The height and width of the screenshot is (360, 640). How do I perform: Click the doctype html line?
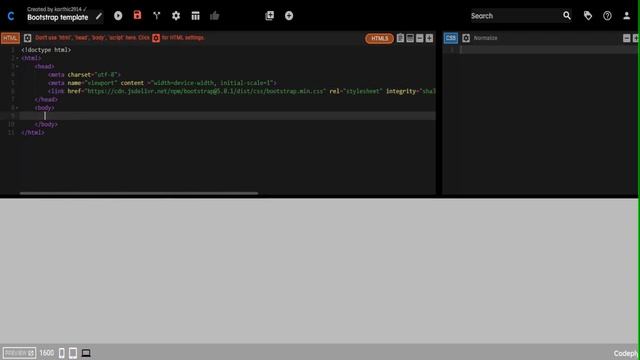pos(46,50)
